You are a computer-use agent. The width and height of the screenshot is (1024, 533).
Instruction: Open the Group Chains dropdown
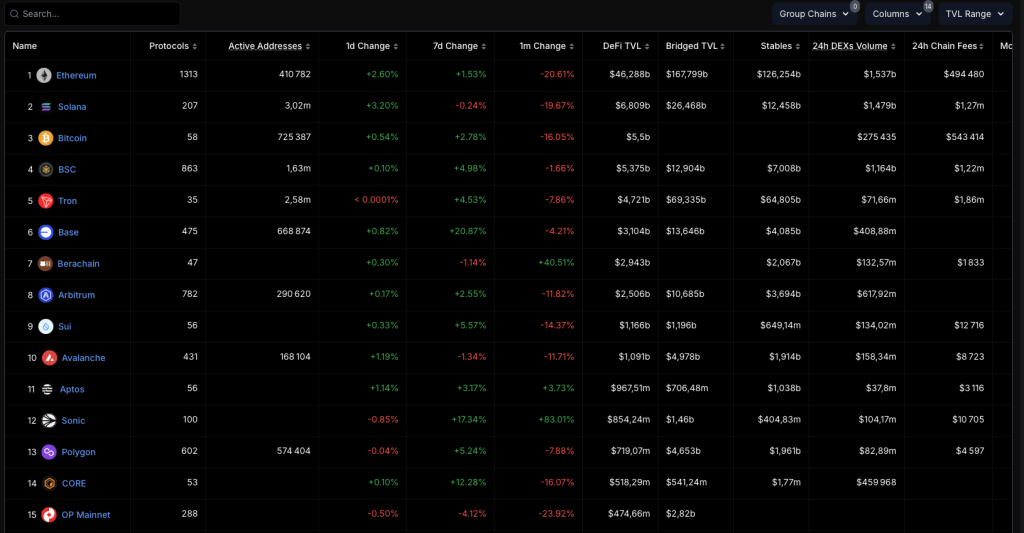point(814,14)
